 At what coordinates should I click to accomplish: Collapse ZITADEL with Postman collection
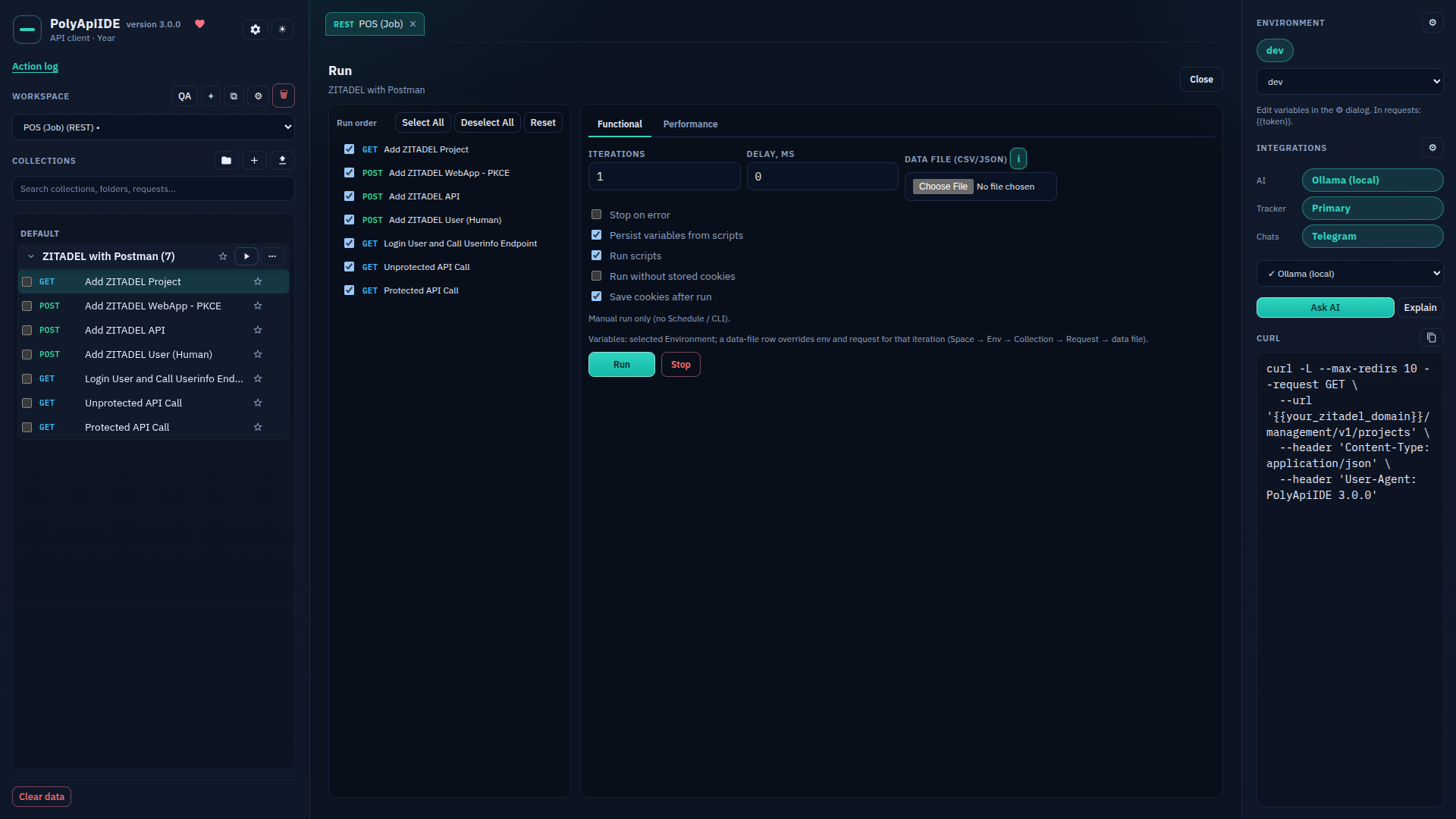point(31,256)
